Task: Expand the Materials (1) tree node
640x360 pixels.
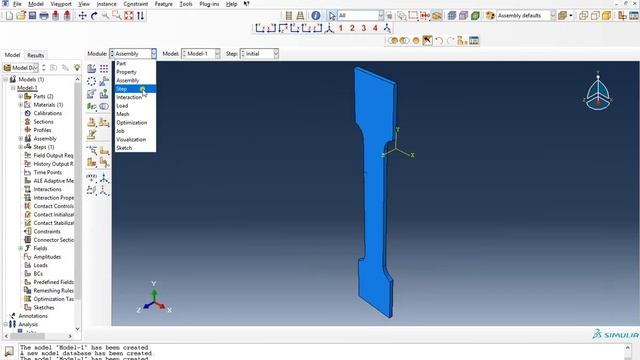Action: pos(20,105)
